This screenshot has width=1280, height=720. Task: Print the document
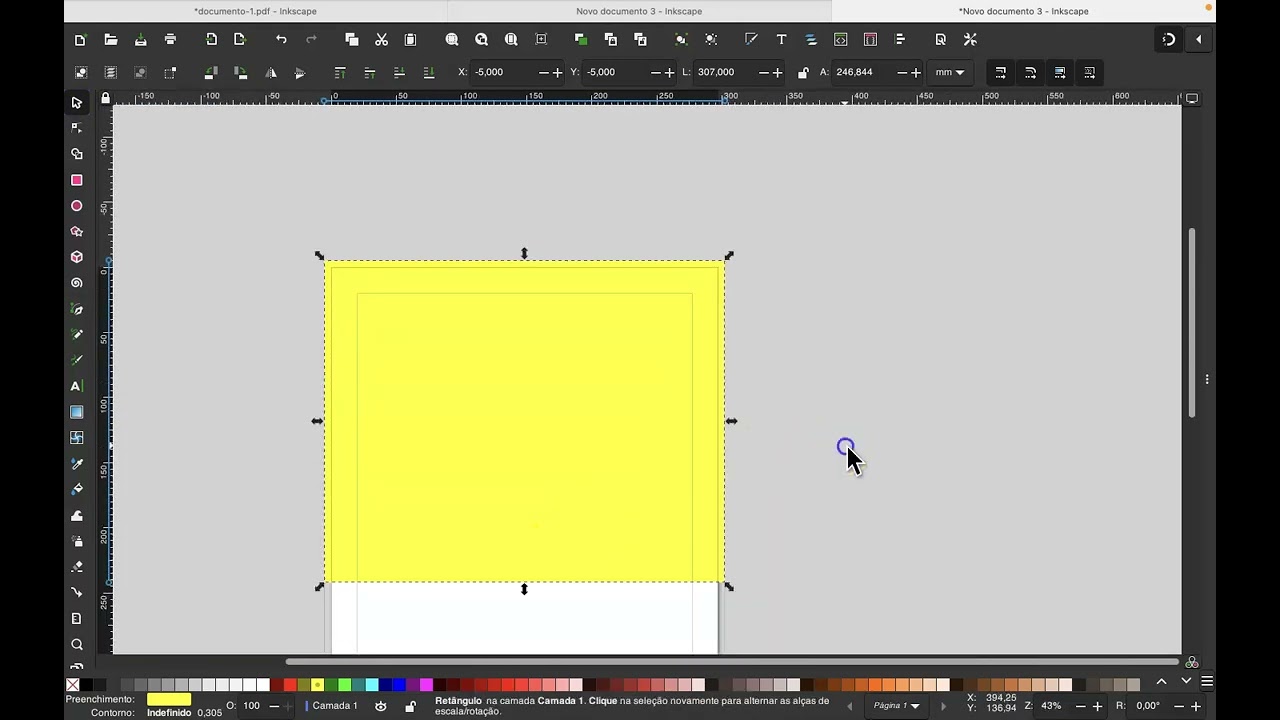pos(170,40)
